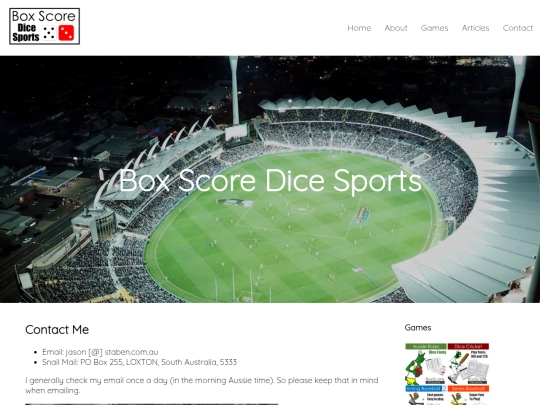Select the Inning Baseball 2 game tile
Viewport: 540px width, 405px height.
tap(426, 395)
